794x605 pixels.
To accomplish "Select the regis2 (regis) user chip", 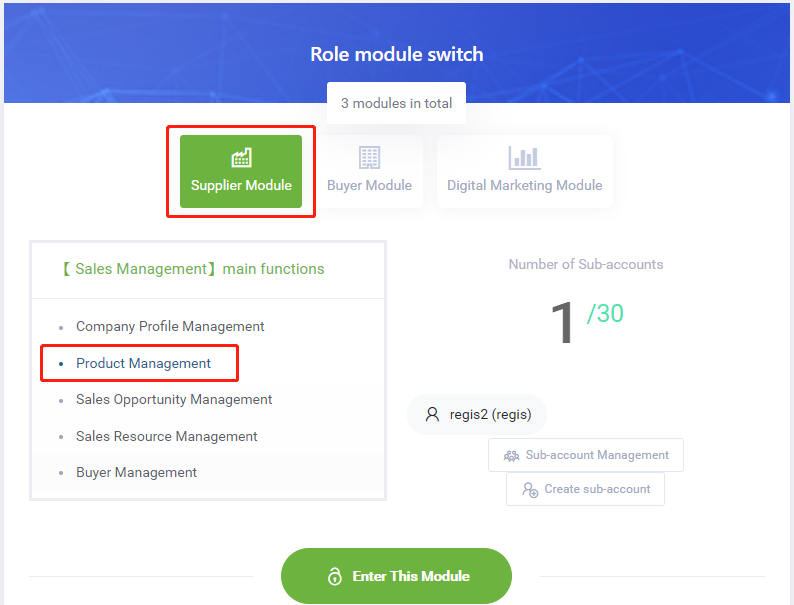I will [x=477, y=415].
